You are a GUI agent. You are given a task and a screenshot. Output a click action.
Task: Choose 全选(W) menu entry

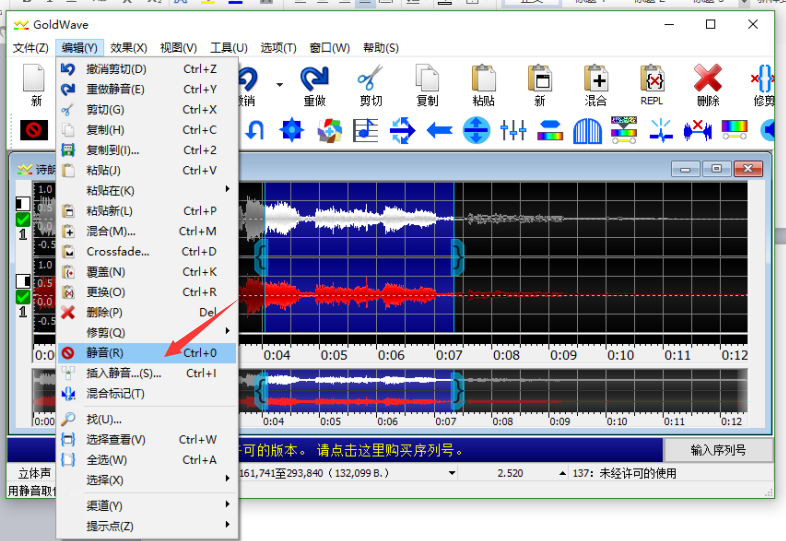pyautogui.click(x=147, y=460)
